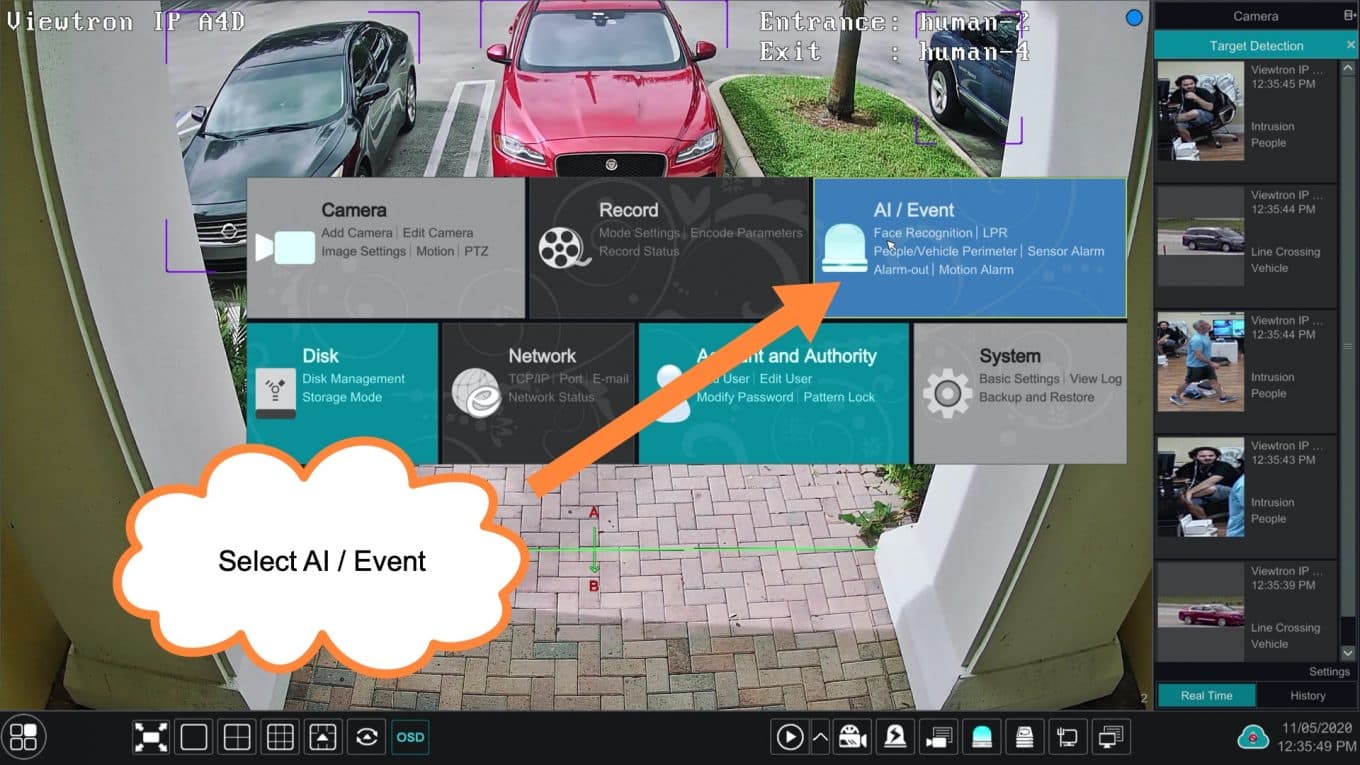
Task: Toggle the OSD display button
Action: click(410, 737)
